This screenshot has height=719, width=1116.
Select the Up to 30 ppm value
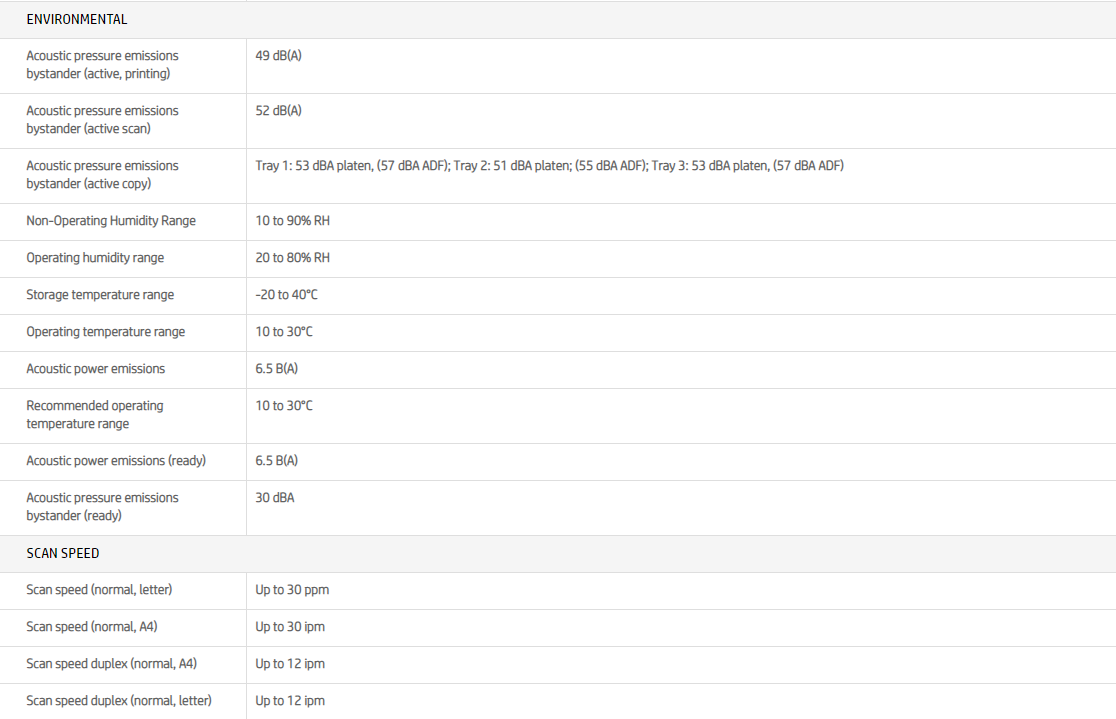292,590
